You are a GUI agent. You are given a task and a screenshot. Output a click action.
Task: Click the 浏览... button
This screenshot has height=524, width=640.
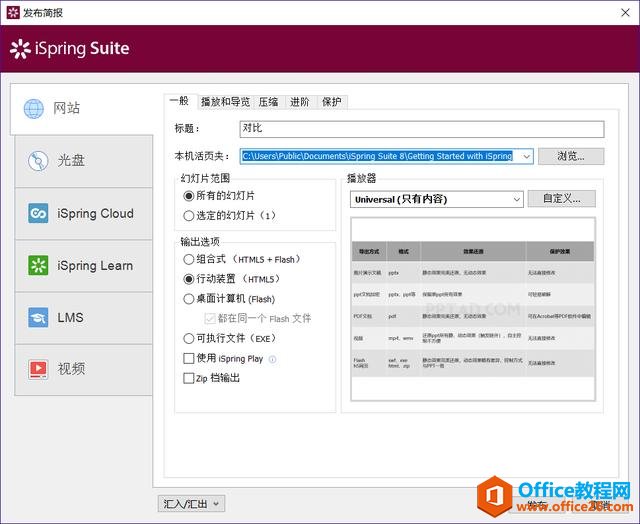[x=570, y=156]
